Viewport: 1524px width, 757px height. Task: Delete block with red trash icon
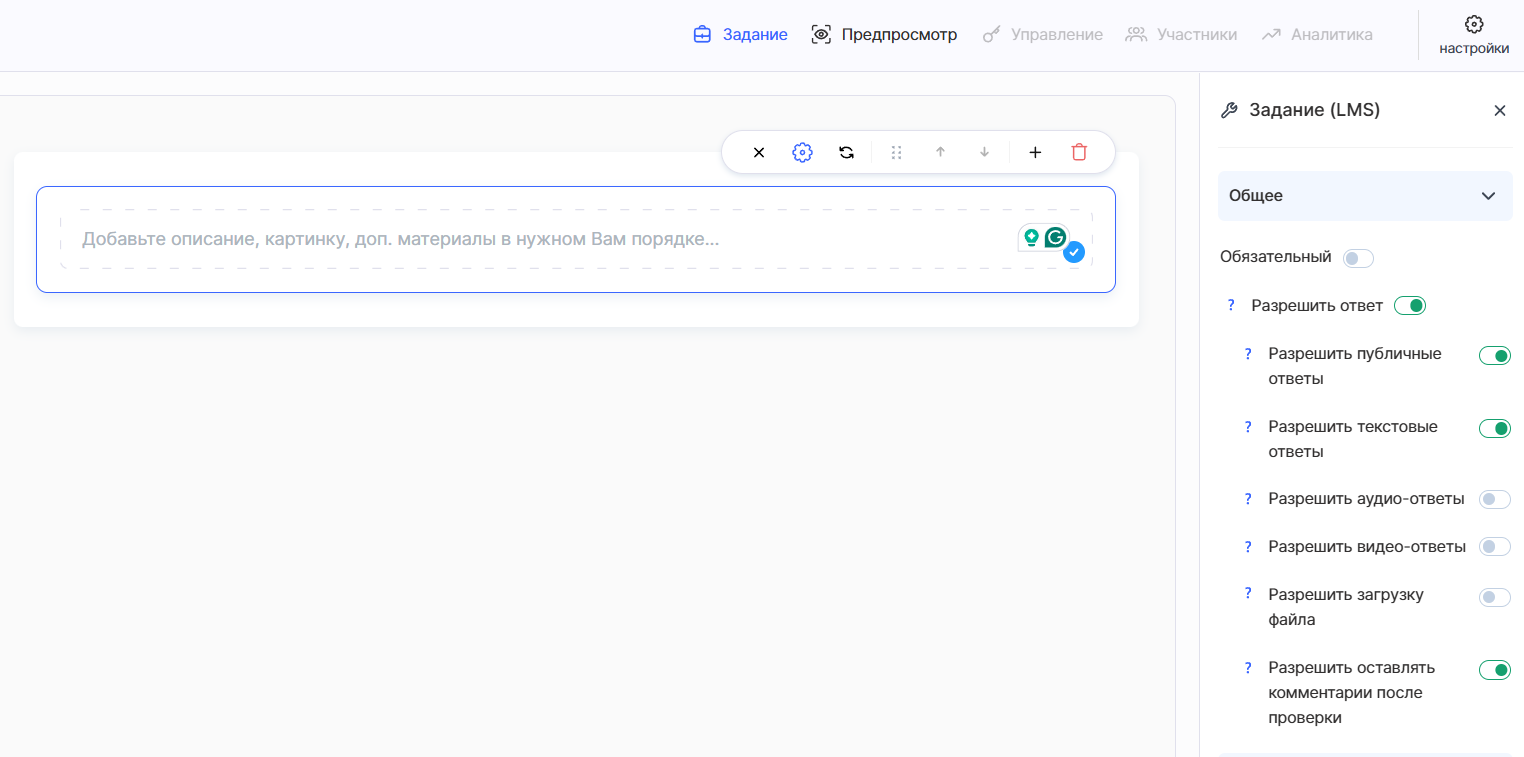[1079, 152]
